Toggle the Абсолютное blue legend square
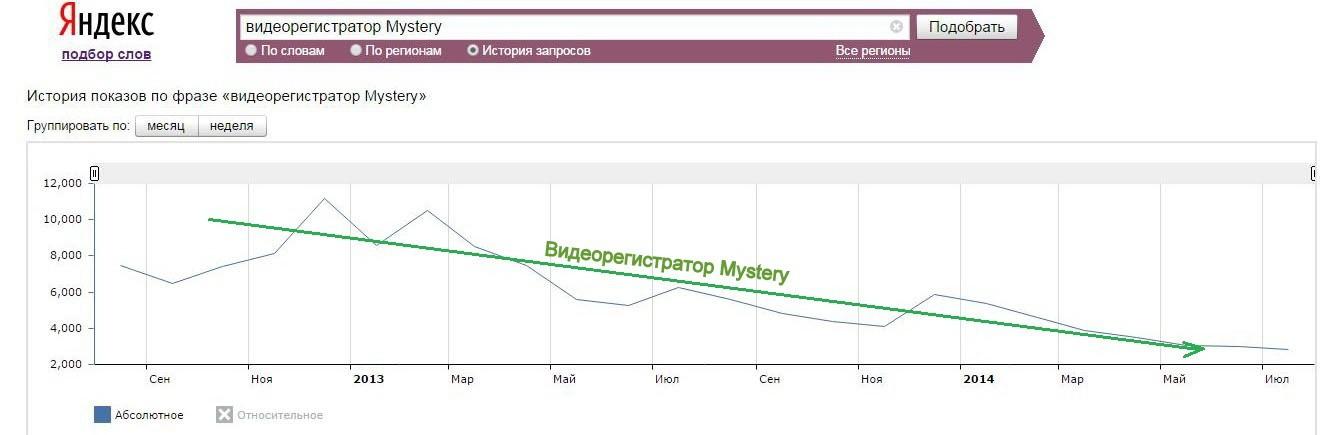 (102, 414)
